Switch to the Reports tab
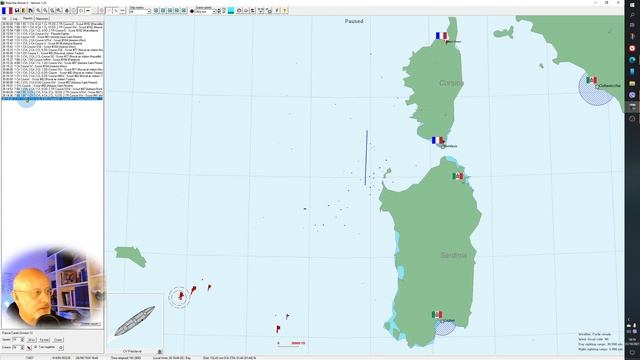The width and height of the screenshot is (640, 360). pos(28,18)
